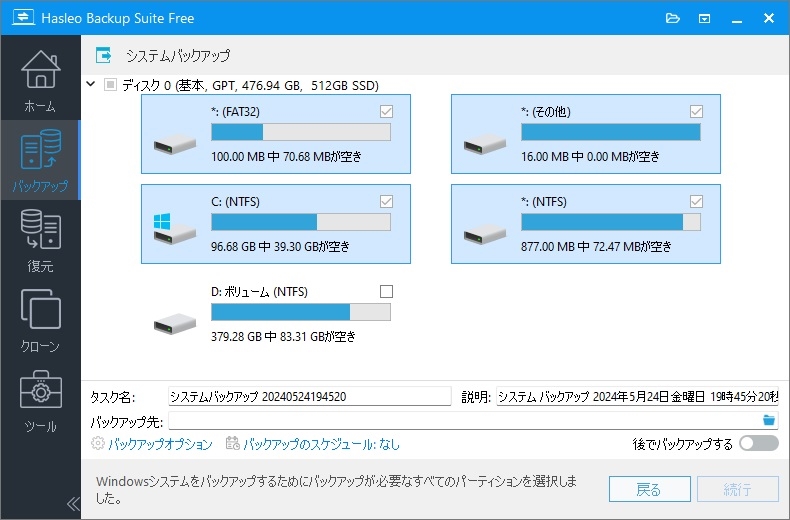This screenshot has width=790, height=520.
Task: Open the title bar dropdown menu icon
Action: pyautogui.click(x=704, y=19)
